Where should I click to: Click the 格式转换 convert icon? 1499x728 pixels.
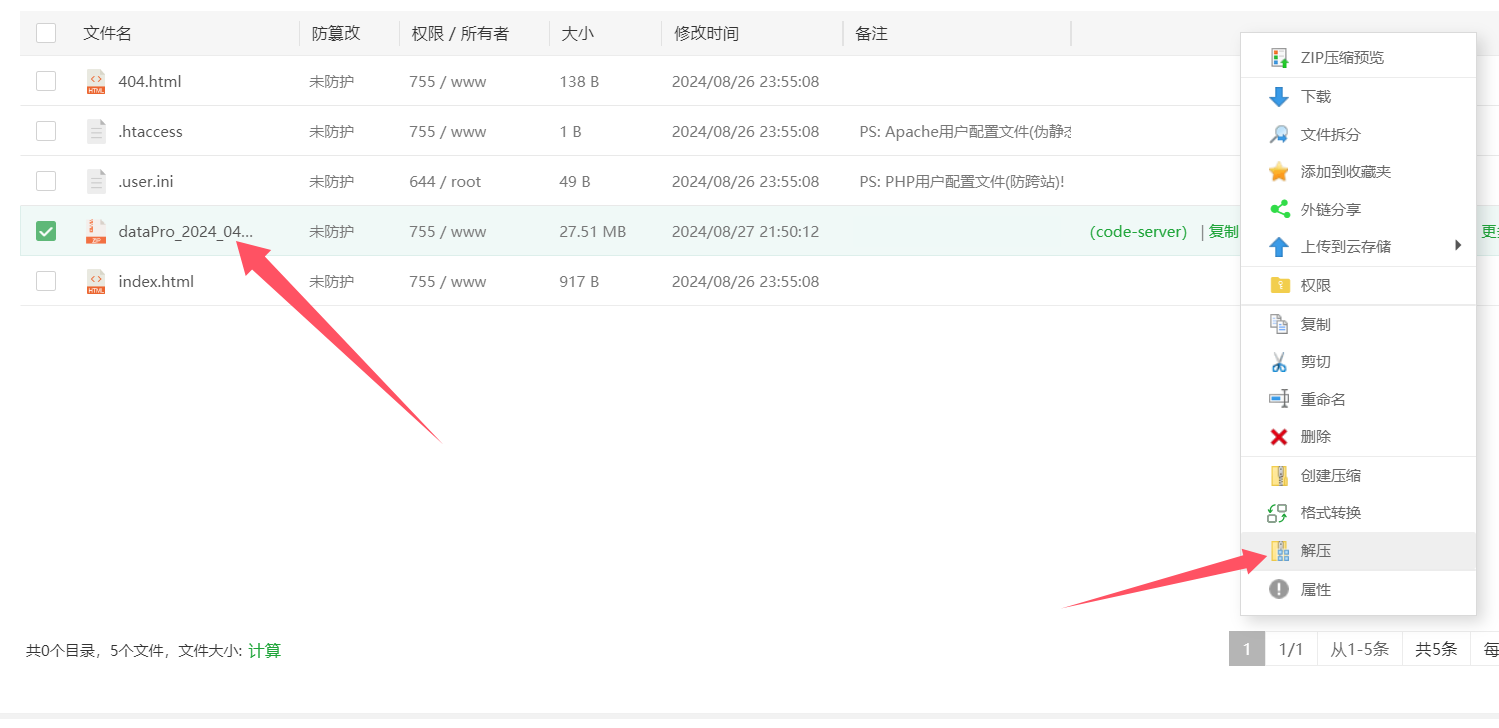click(x=1279, y=513)
